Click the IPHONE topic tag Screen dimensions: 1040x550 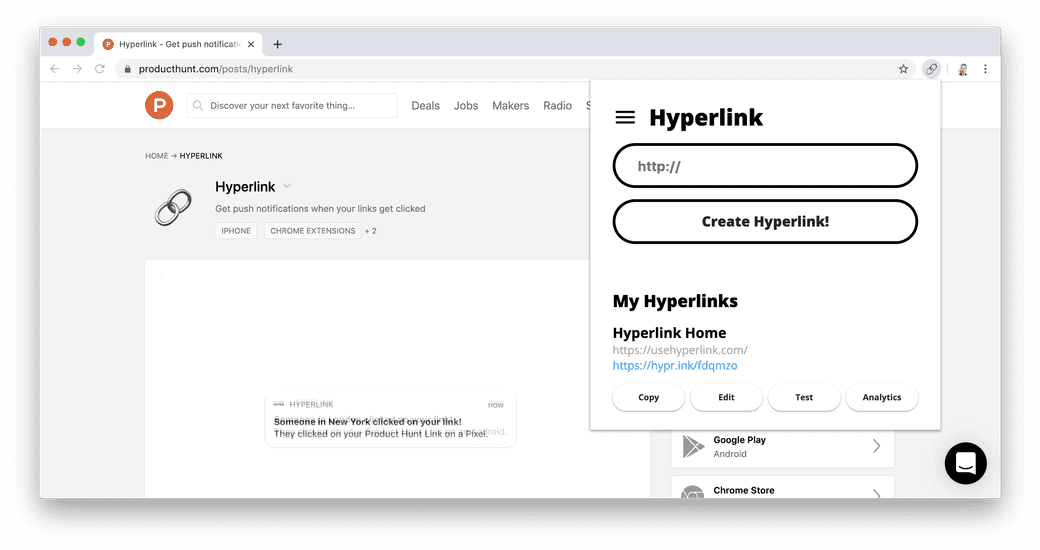pyautogui.click(x=236, y=231)
